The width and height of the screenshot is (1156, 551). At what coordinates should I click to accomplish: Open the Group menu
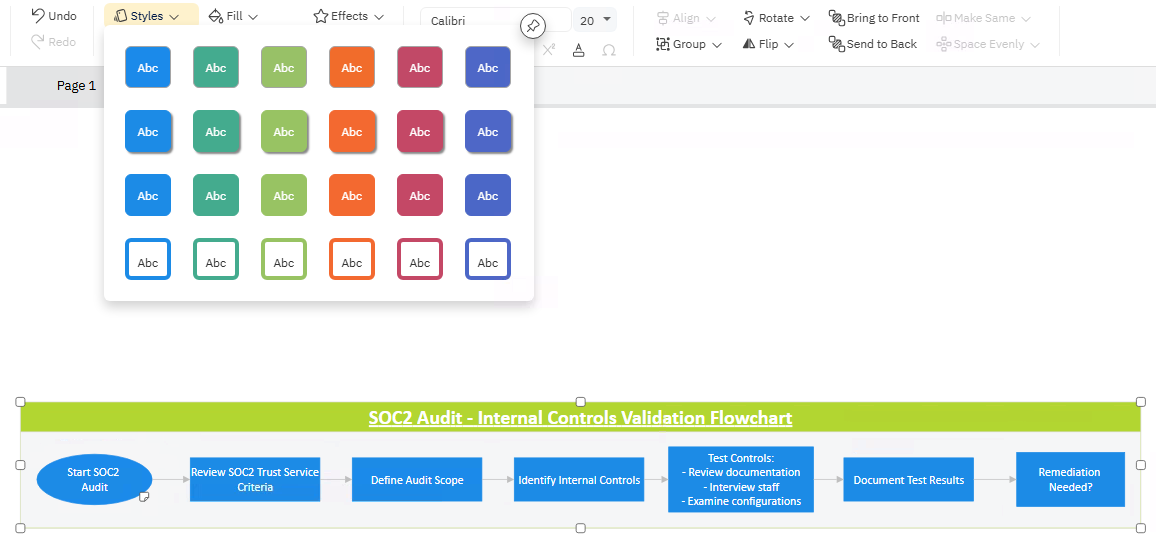coord(688,44)
